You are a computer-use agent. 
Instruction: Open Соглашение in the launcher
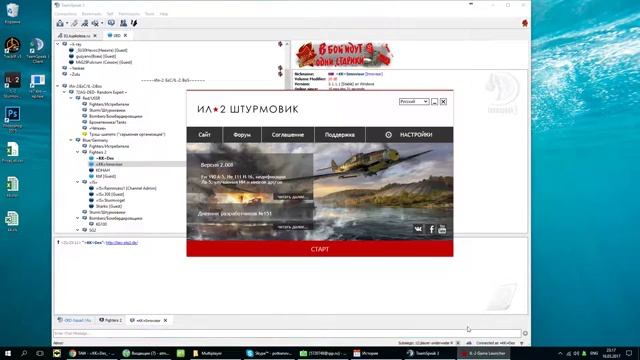(288, 135)
